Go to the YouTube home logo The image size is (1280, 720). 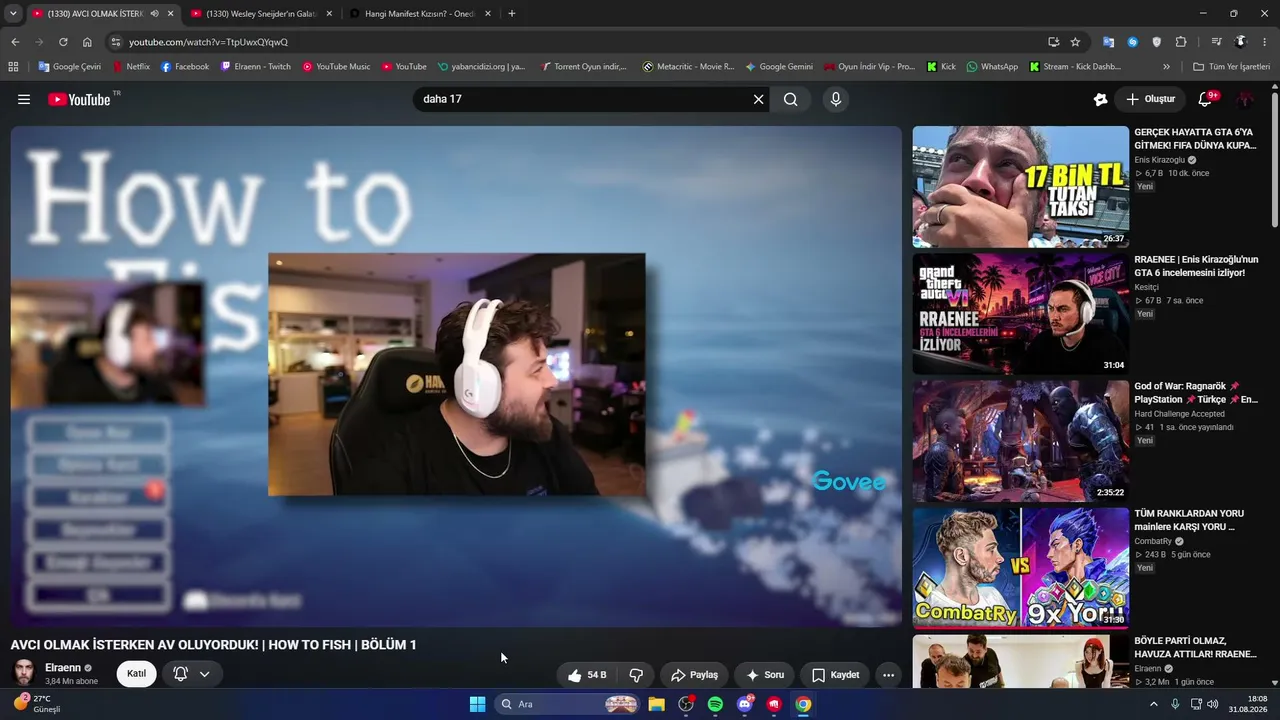80,99
